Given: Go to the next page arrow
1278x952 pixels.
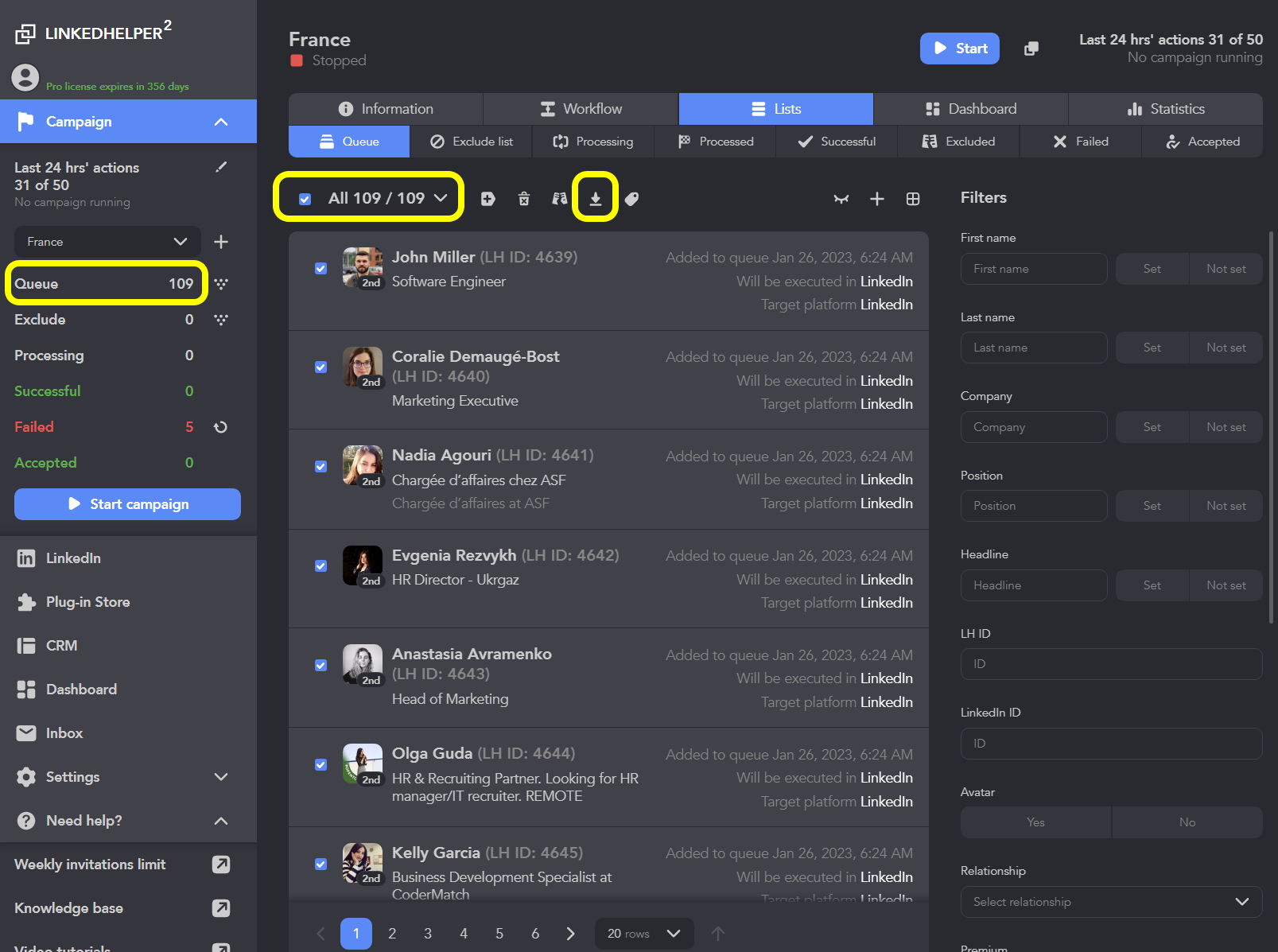Looking at the screenshot, I should click(x=570, y=934).
